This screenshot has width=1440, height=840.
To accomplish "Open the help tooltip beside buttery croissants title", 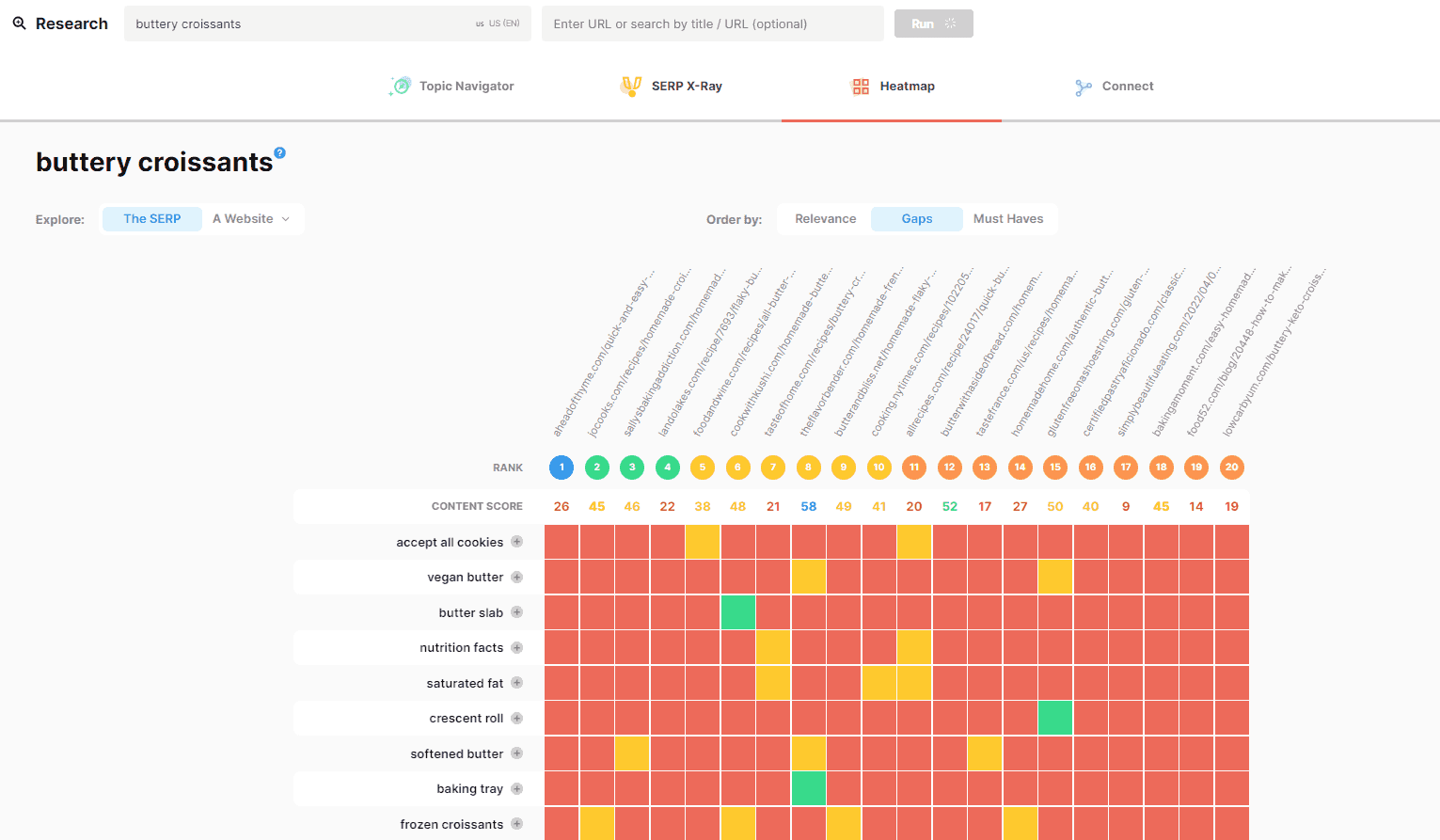I will 280,151.
